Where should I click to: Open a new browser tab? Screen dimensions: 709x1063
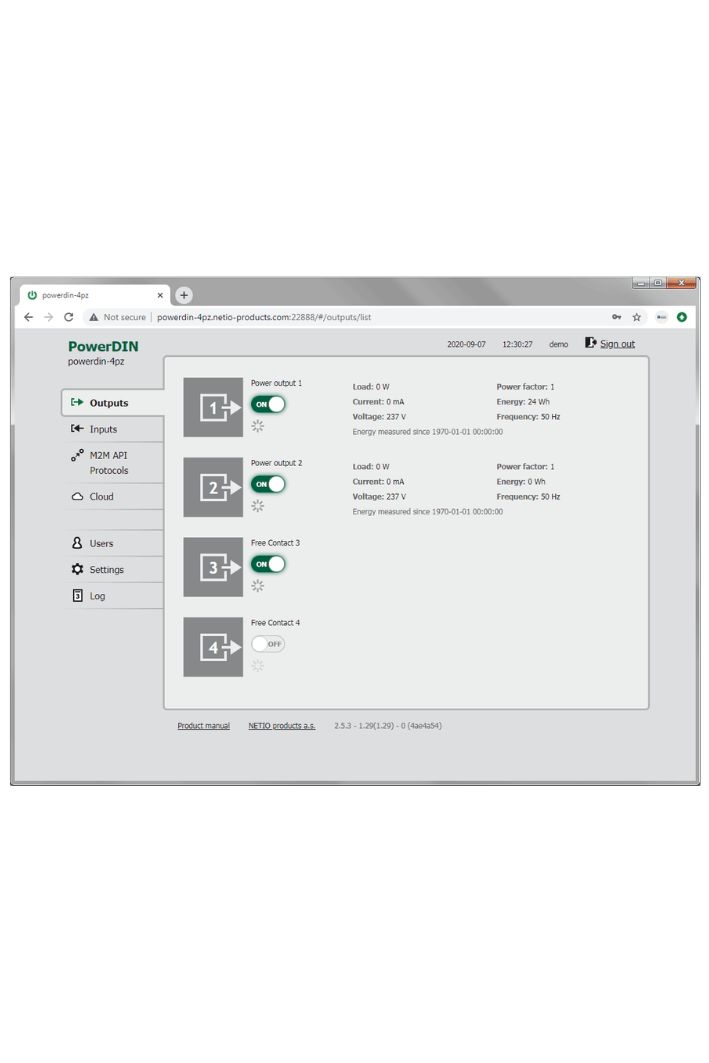tap(184, 295)
